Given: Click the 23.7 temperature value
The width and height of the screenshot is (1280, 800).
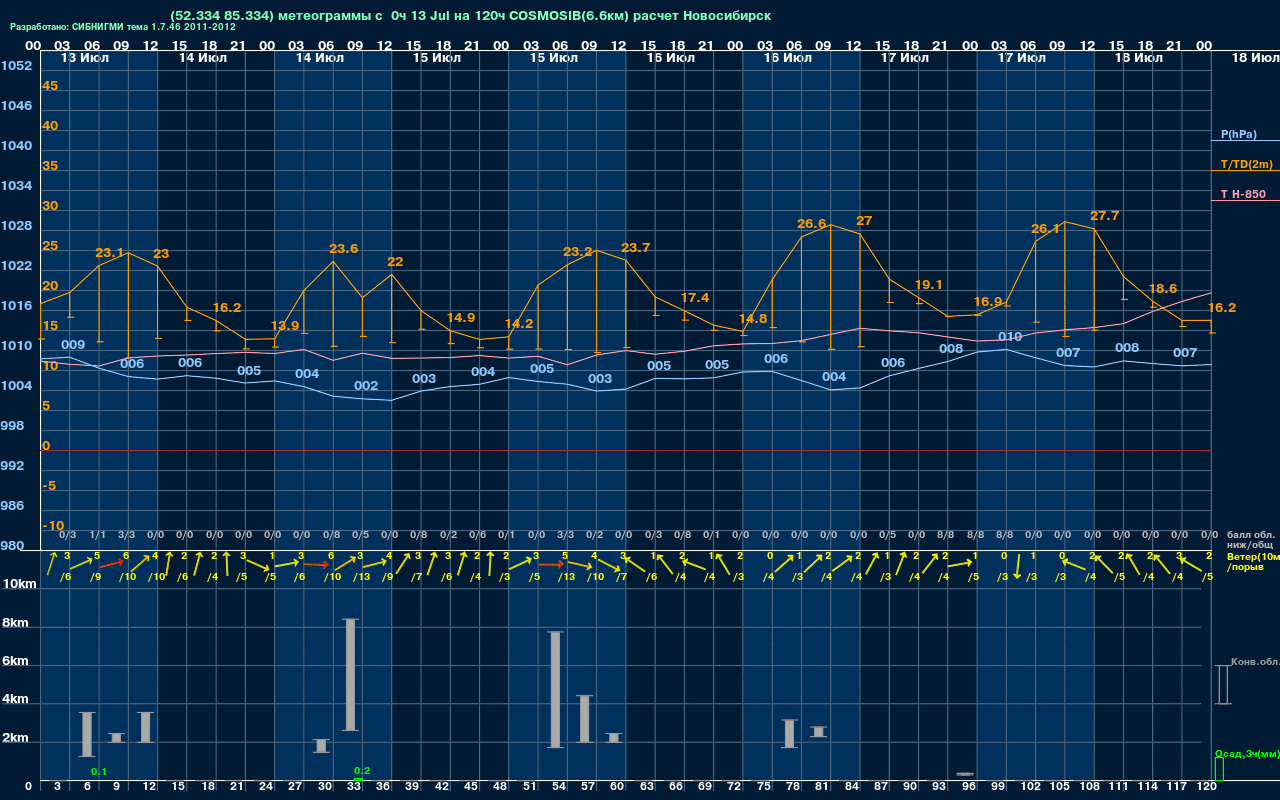Looking at the screenshot, I should click(x=636, y=248).
